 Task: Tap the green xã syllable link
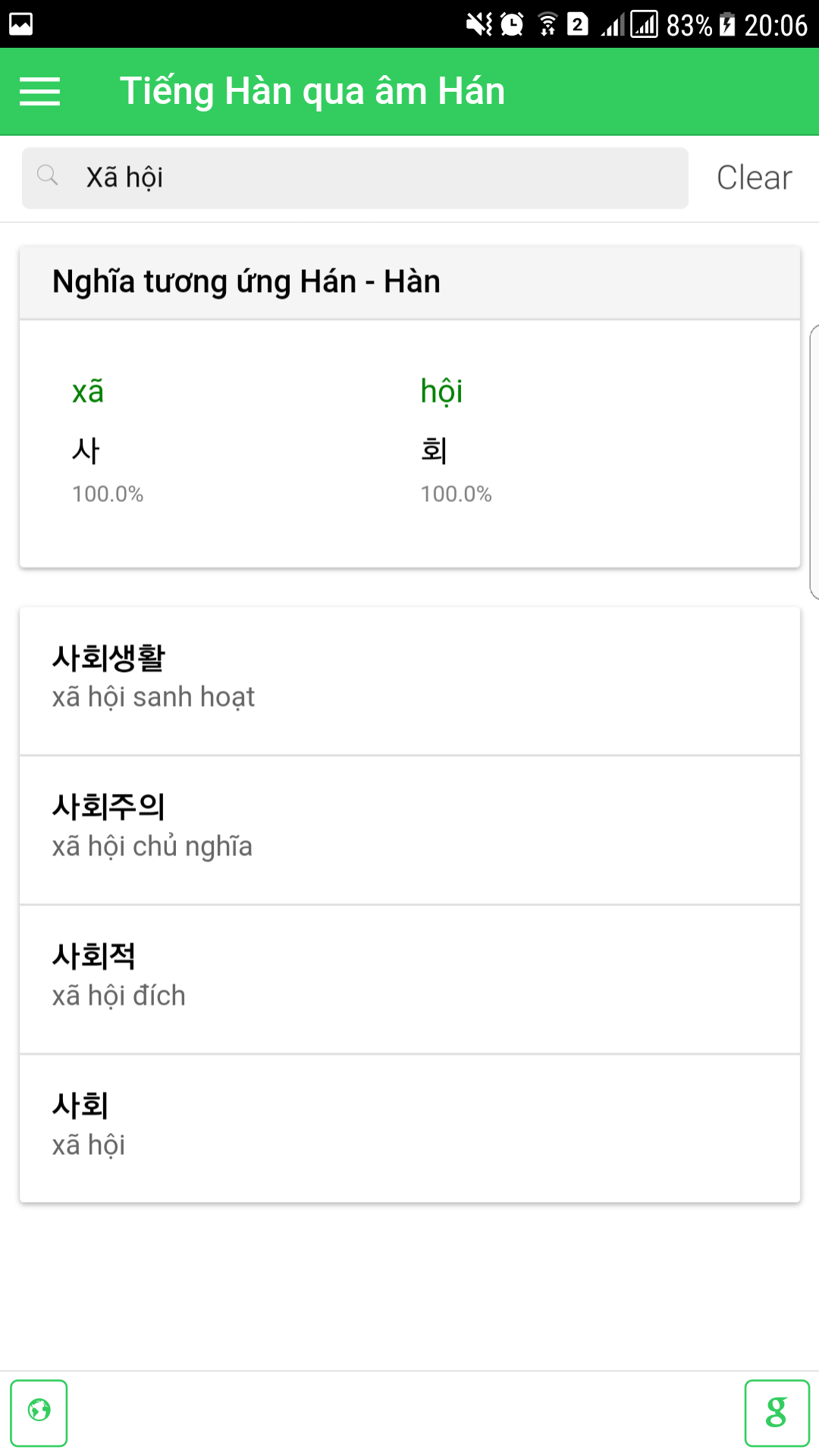click(x=88, y=392)
